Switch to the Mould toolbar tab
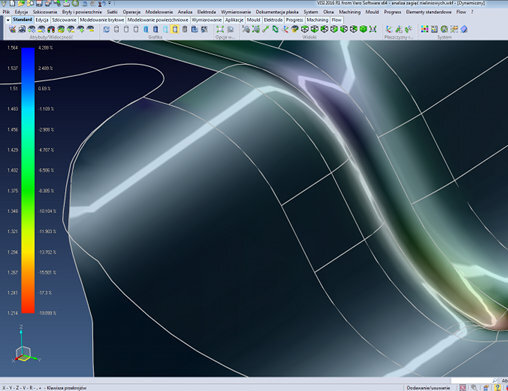The height and width of the screenshot is (391, 508). pos(253,20)
